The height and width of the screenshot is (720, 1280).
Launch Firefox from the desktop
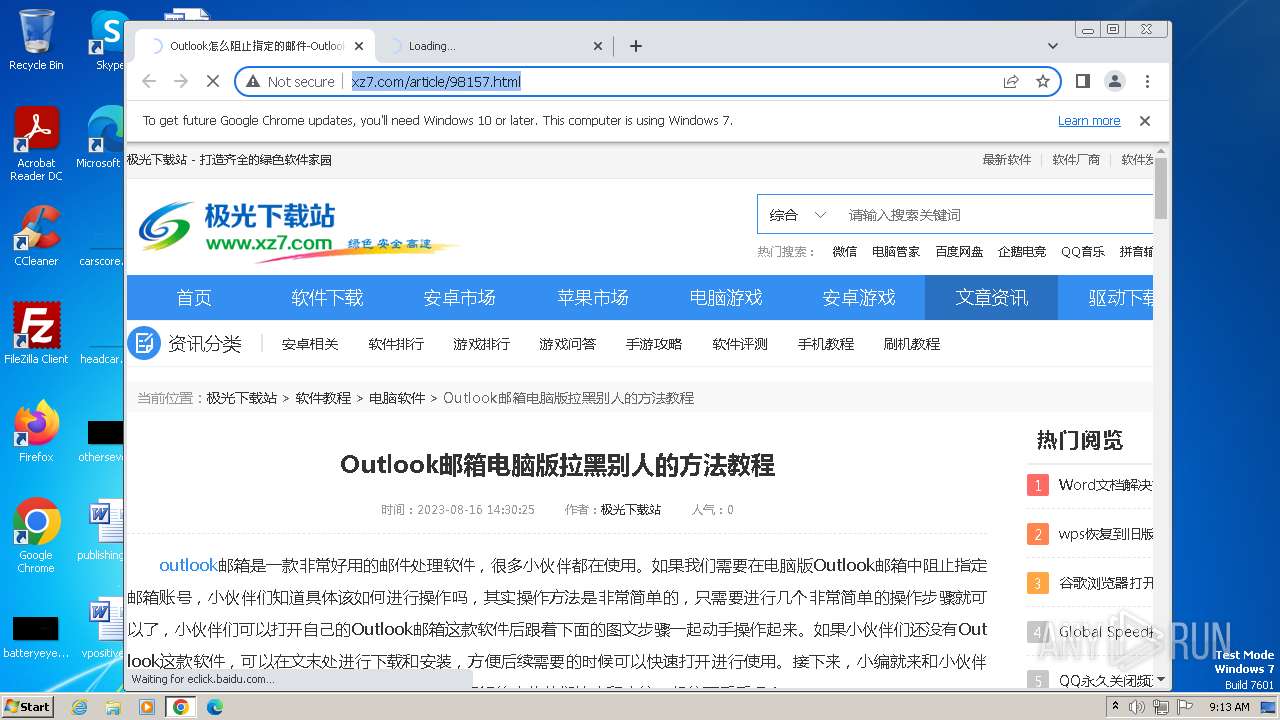coord(36,431)
